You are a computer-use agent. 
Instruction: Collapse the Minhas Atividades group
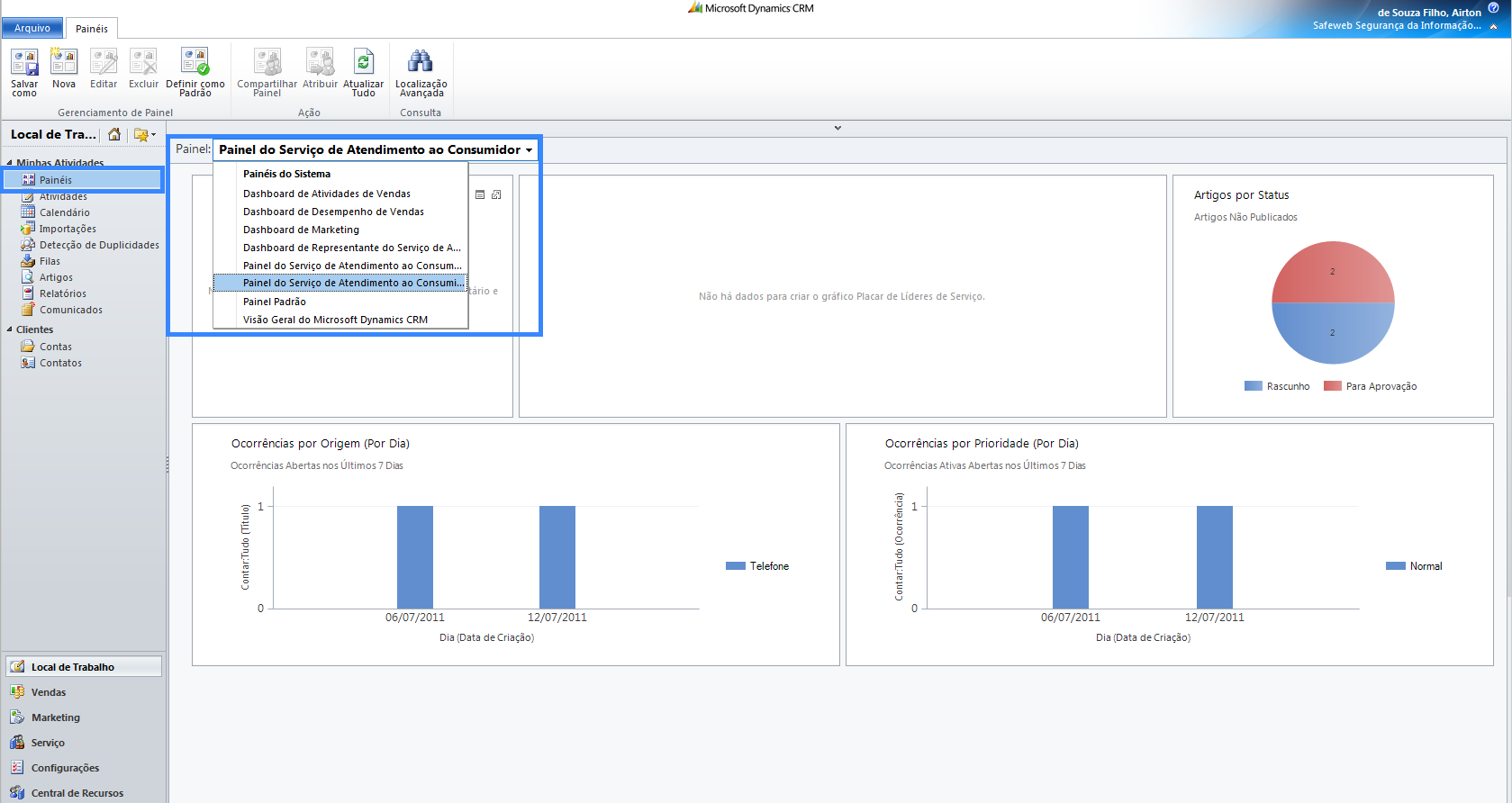click(10, 163)
